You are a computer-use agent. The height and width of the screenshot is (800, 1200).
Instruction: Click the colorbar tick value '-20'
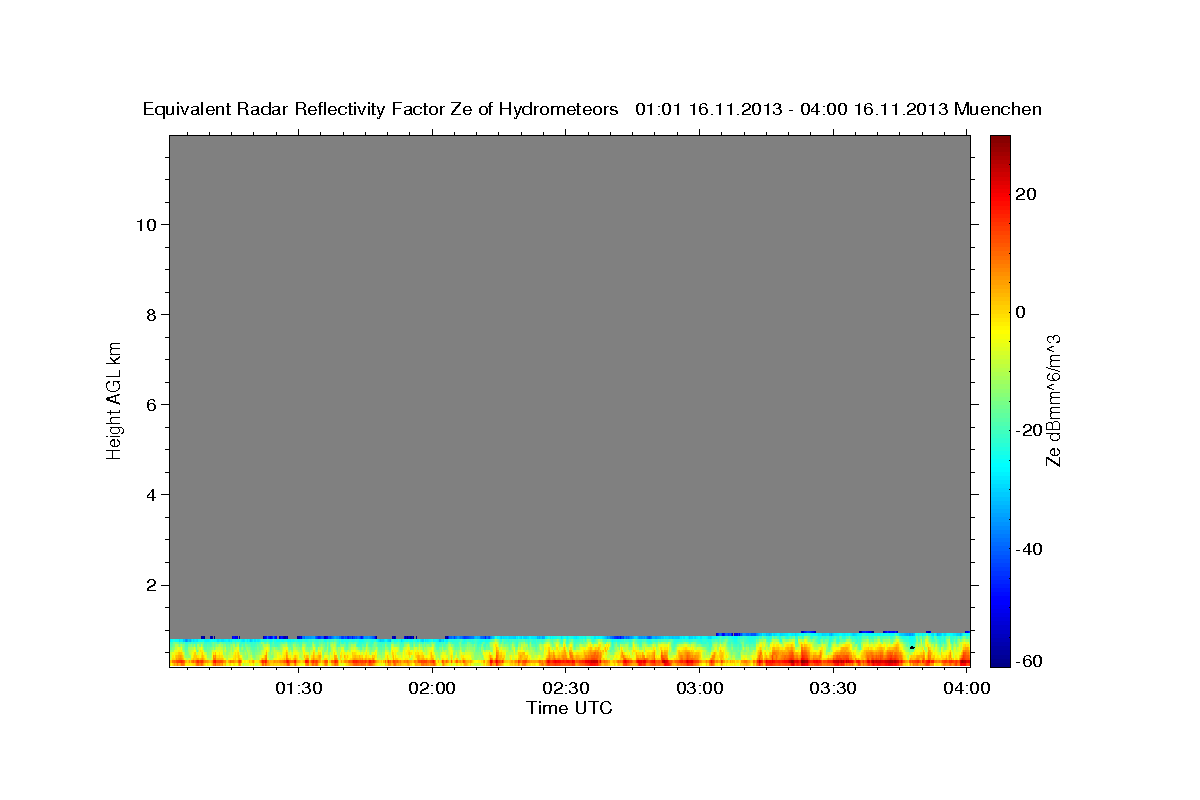click(1029, 430)
